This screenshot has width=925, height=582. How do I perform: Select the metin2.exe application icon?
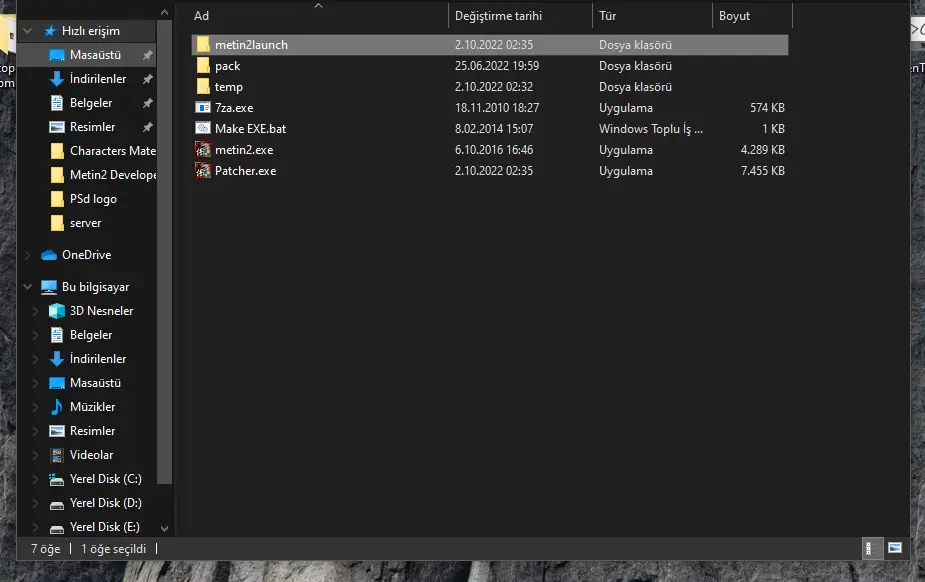203,150
